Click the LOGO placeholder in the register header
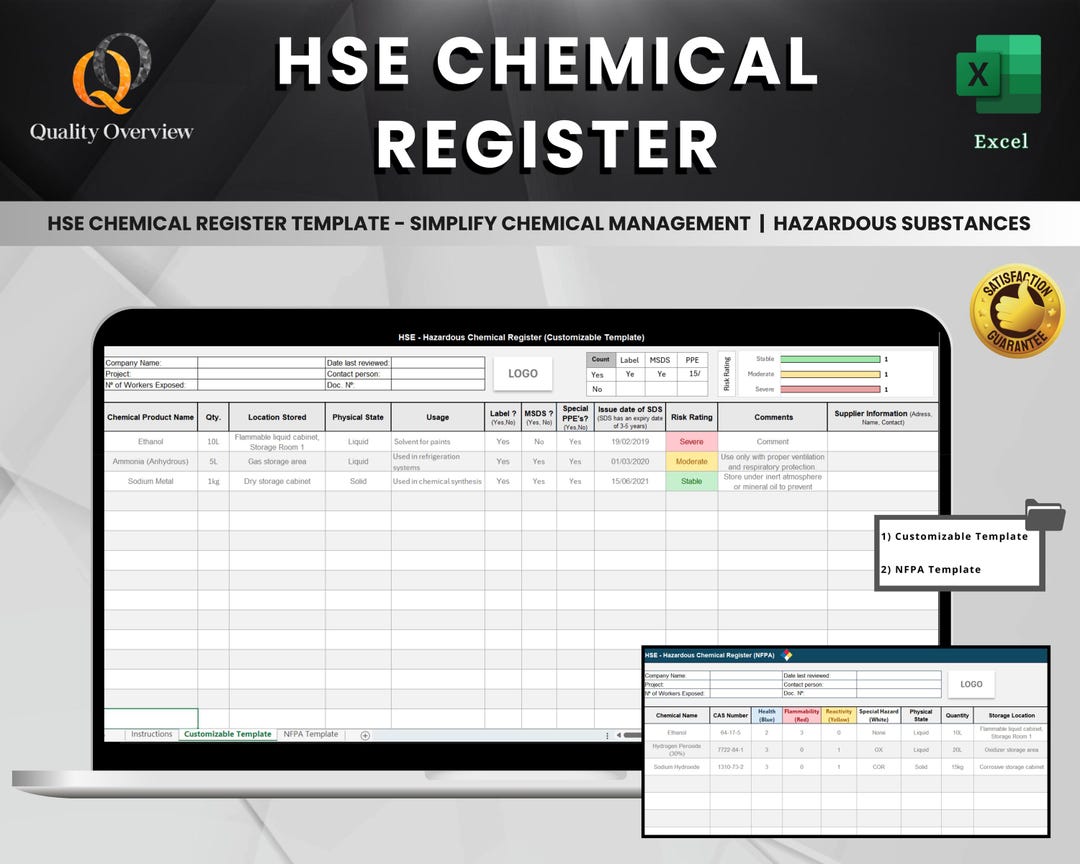Screen dimensions: 1080x864 click(x=523, y=373)
